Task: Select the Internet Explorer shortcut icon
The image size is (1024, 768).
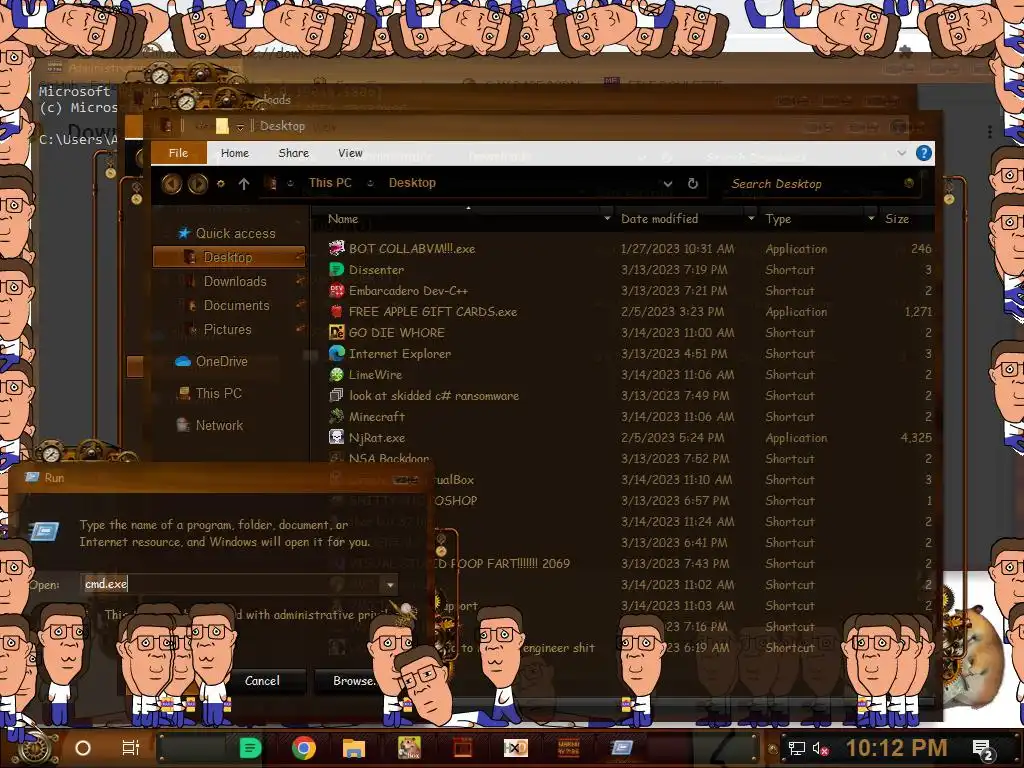Action: point(336,353)
